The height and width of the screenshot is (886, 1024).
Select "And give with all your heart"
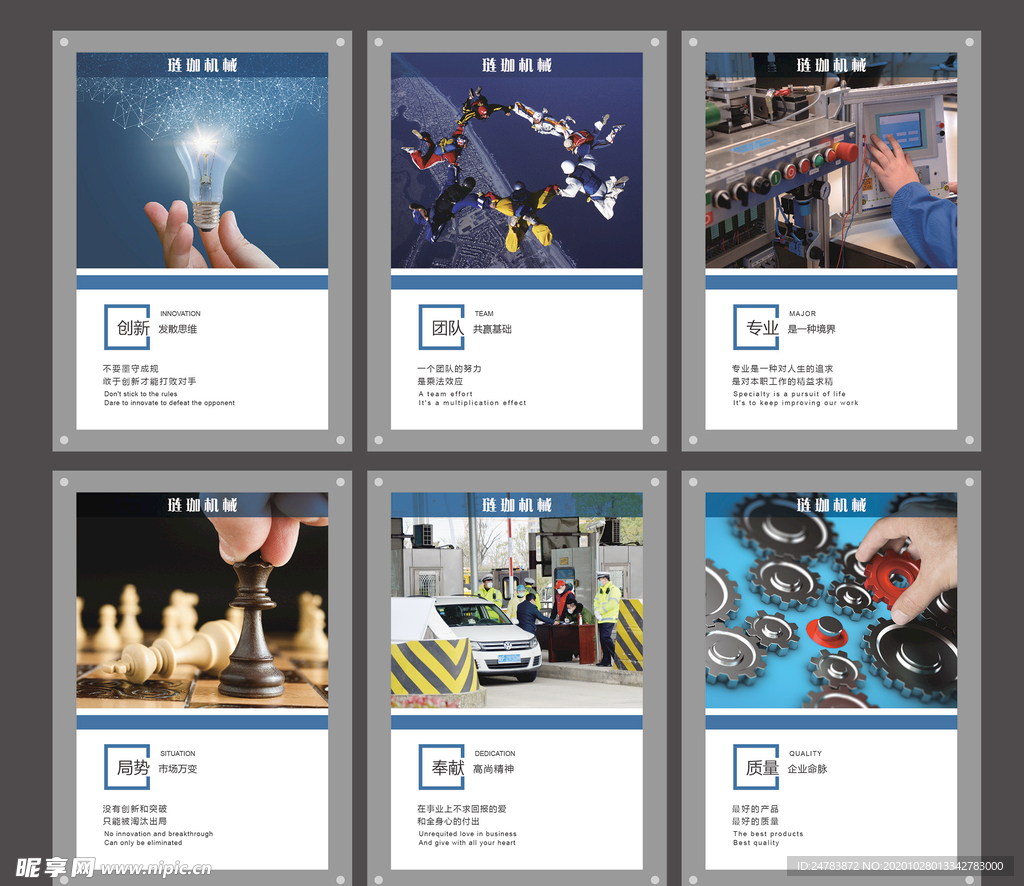[x=467, y=843]
